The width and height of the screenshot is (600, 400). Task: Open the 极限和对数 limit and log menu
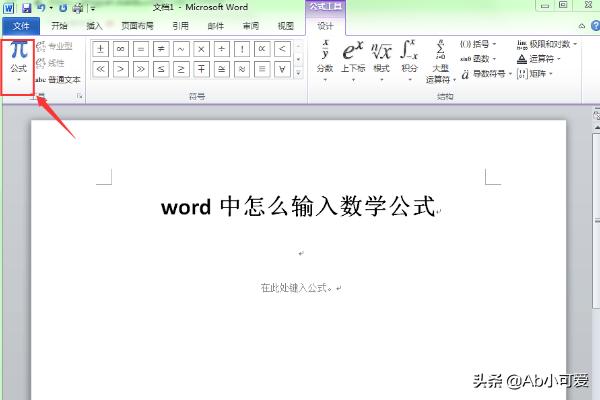[547, 44]
